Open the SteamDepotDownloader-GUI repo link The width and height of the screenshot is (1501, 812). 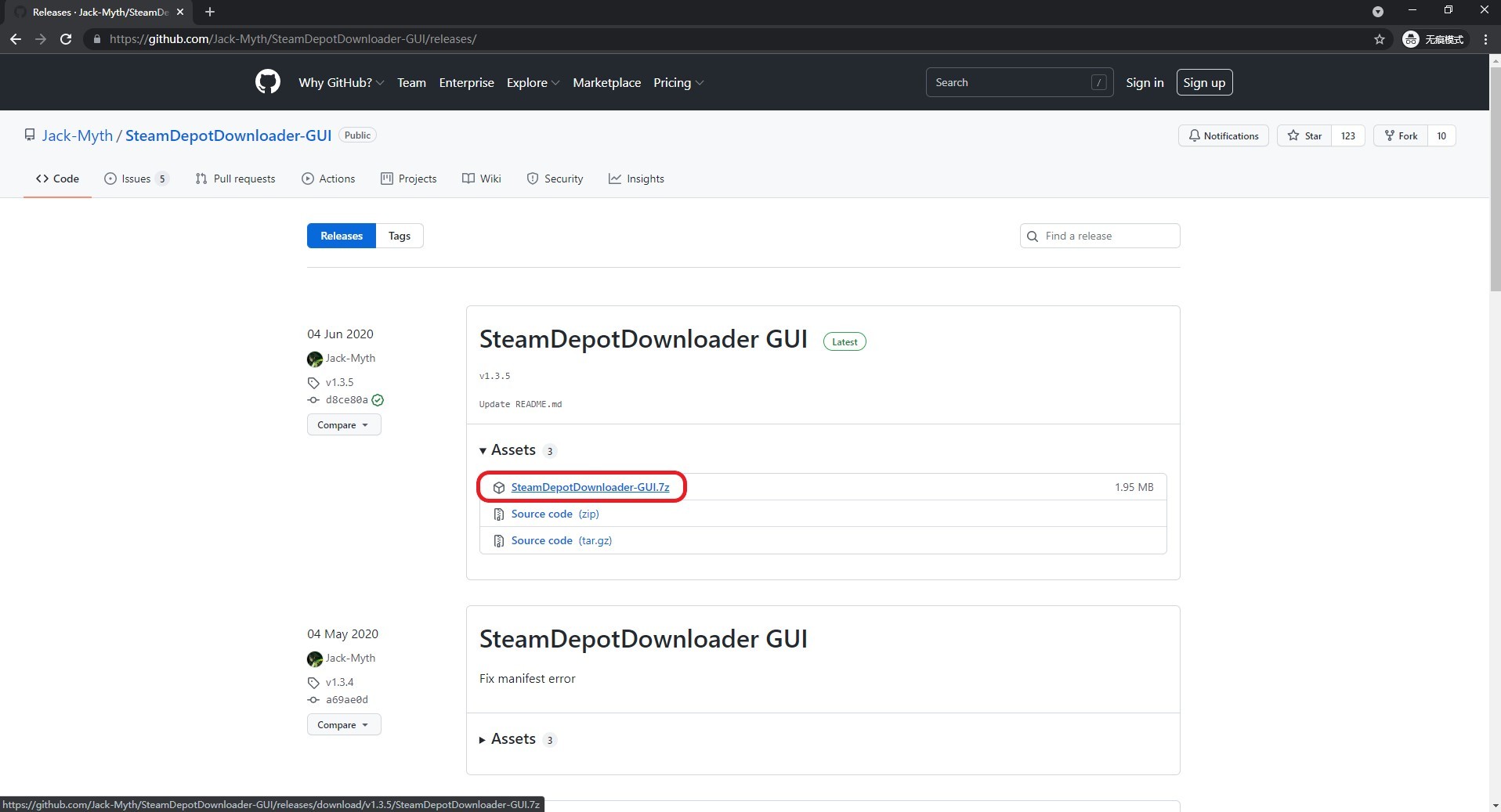229,135
